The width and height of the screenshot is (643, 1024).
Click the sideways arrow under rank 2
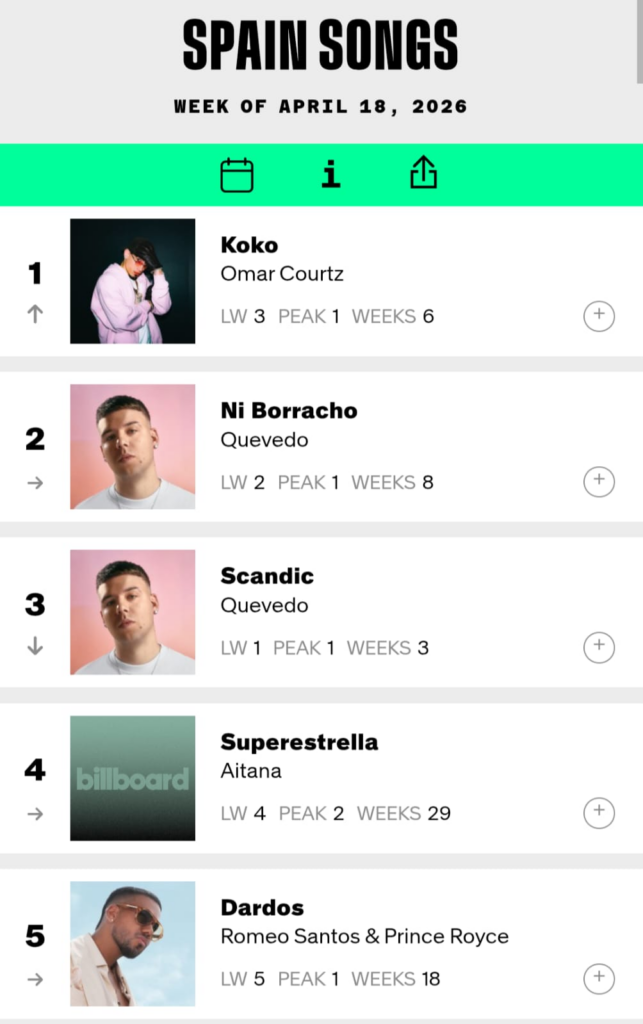coord(35,482)
